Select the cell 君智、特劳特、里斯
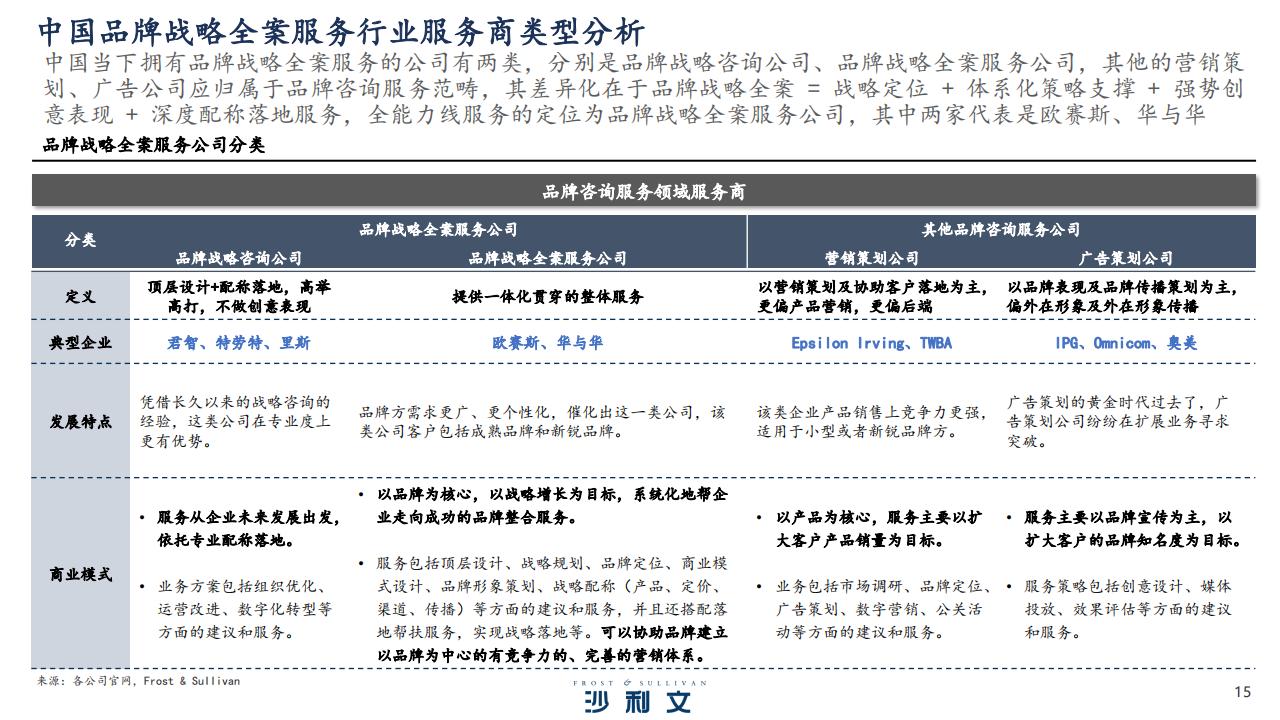 point(239,343)
